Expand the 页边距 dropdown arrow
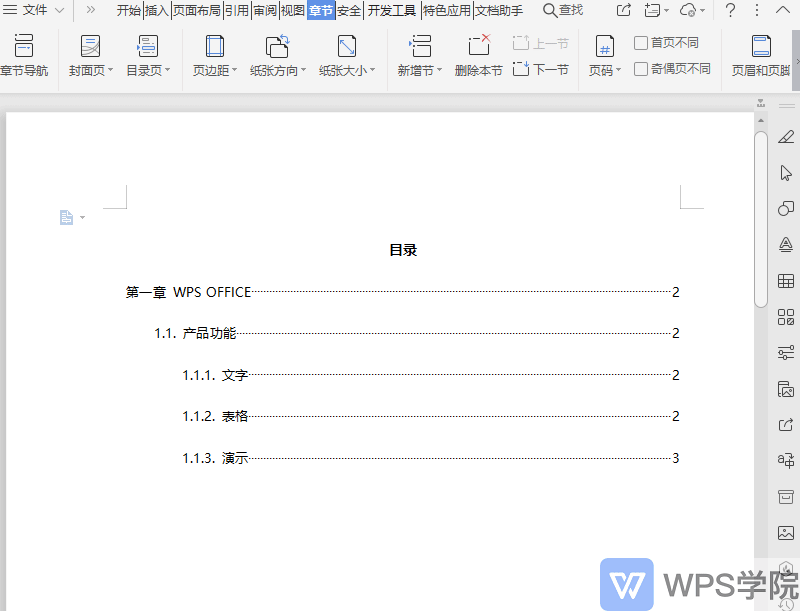The image size is (800, 611). click(x=234, y=70)
